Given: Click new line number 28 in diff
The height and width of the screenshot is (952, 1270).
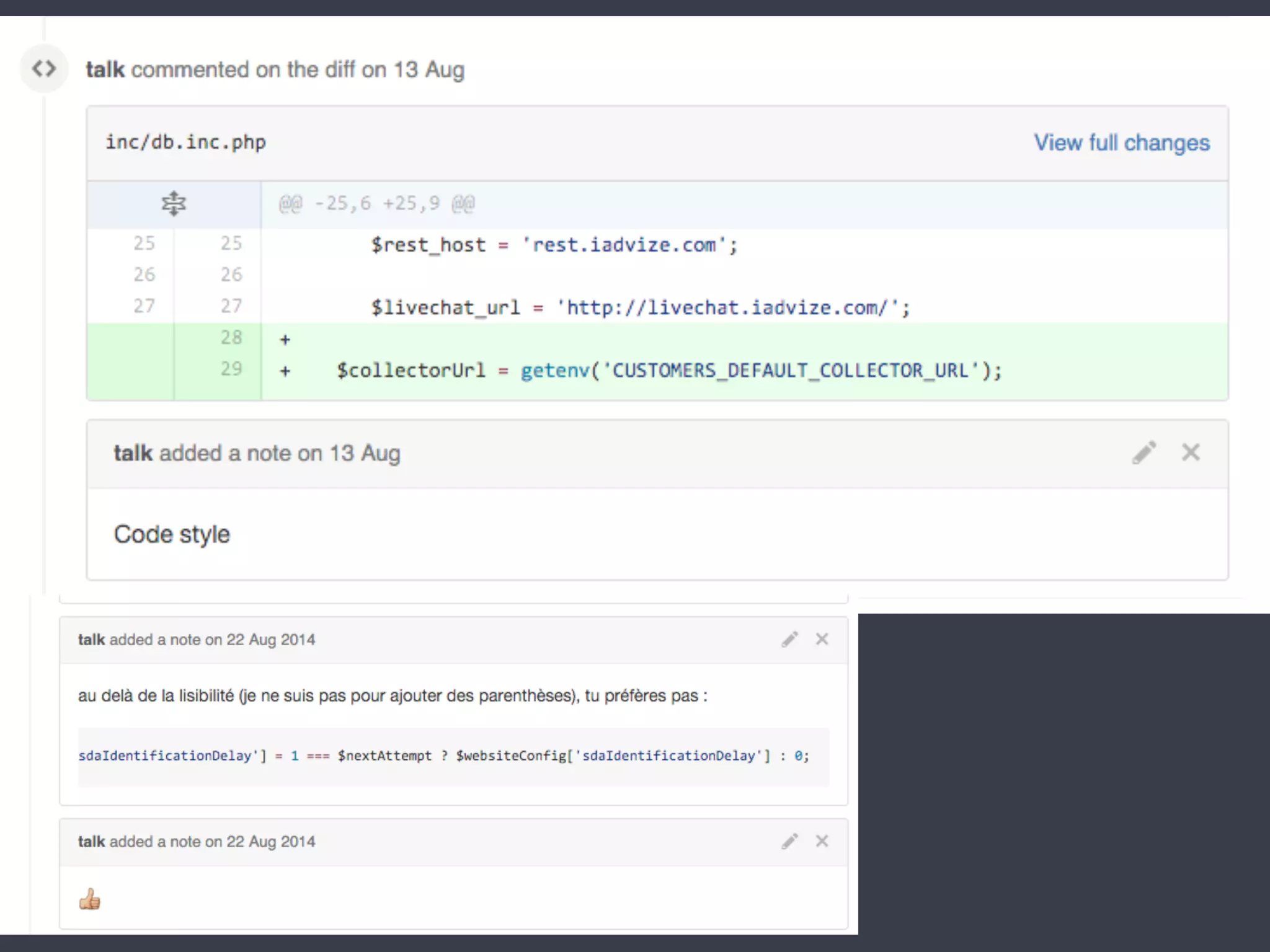Looking at the screenshot, I should [231, 337].
